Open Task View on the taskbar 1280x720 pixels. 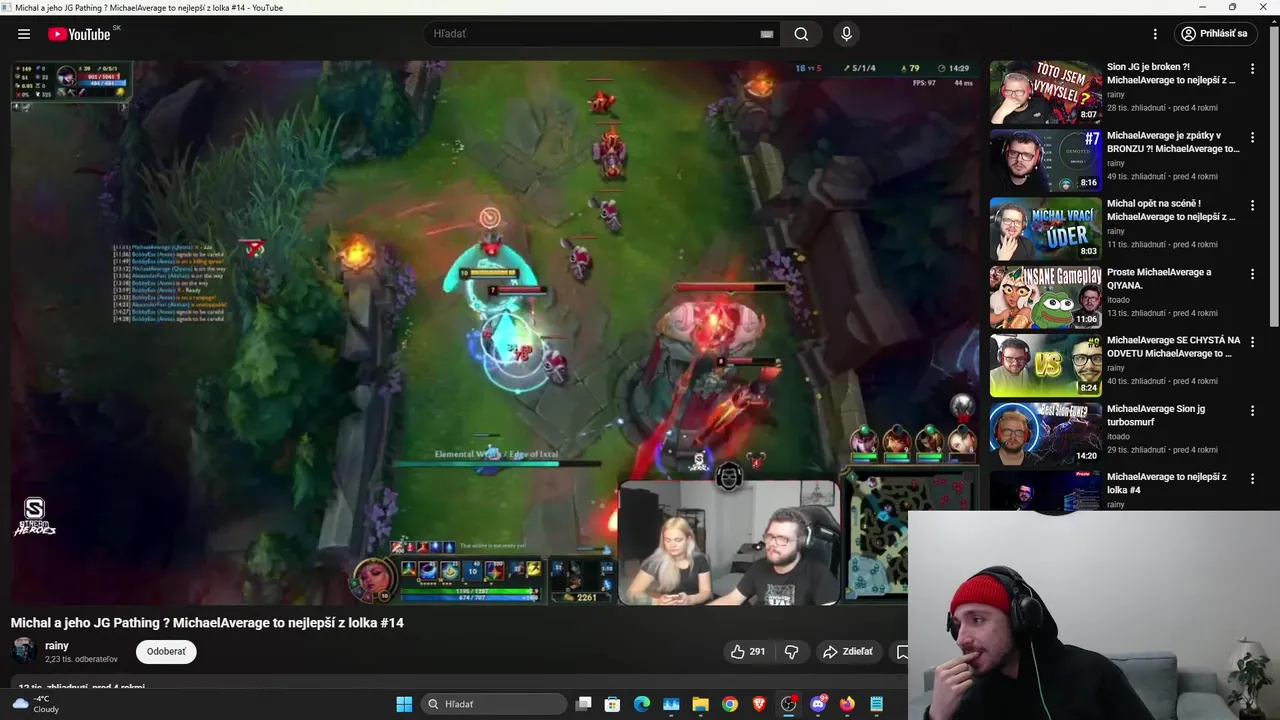[584, 704]
